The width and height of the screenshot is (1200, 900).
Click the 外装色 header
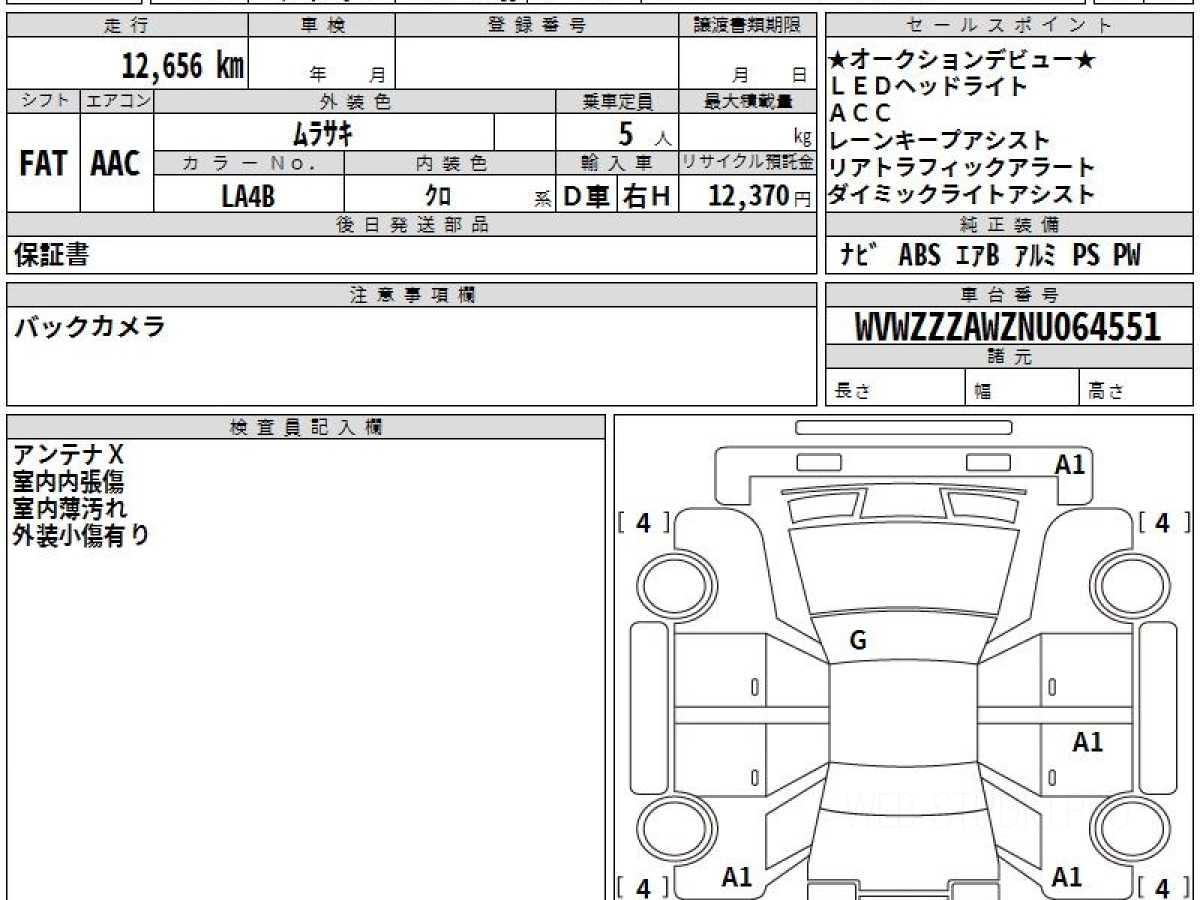pos(355,101)
